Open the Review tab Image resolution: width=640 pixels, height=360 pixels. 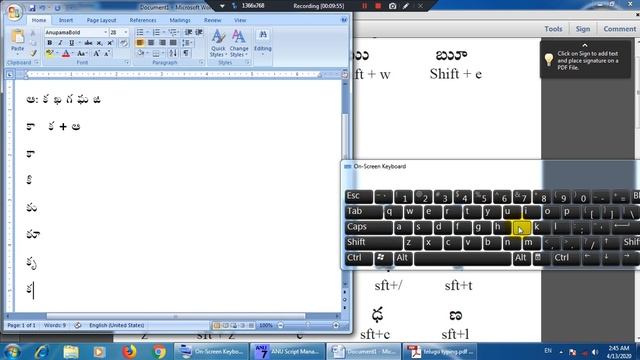click(x=212, y=20)
